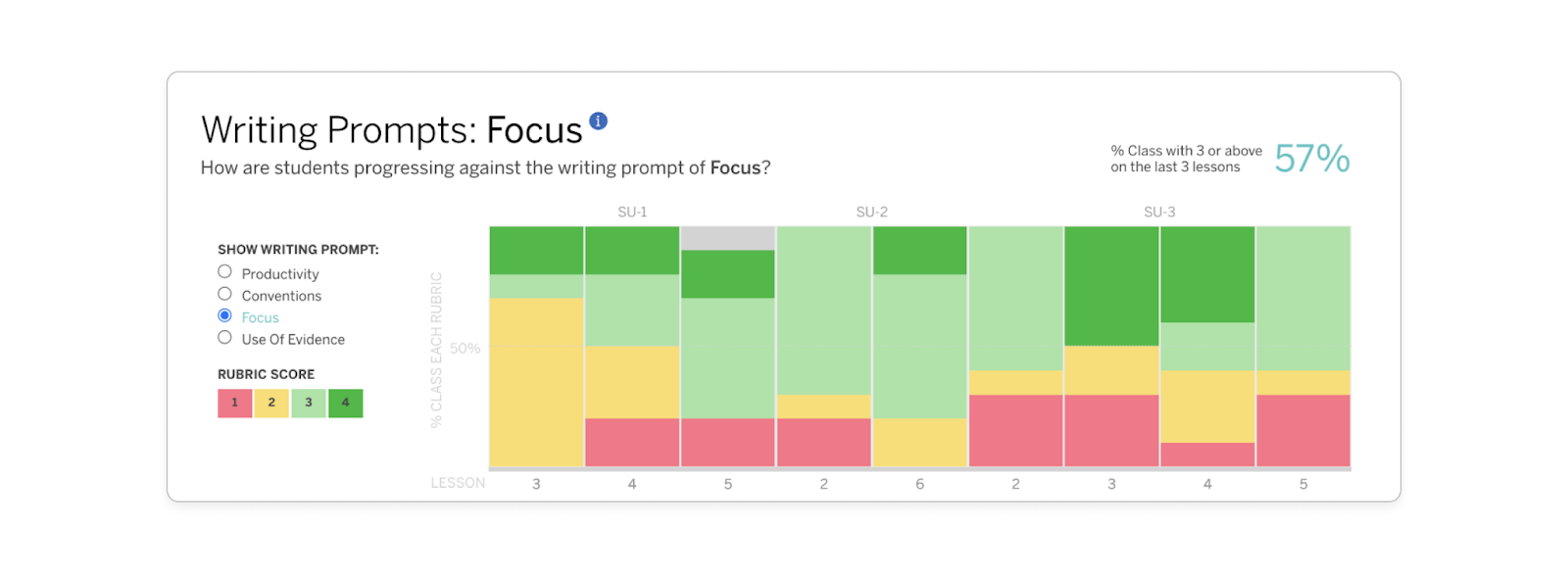Viewport: 1568px width, 572px height.
Task: Click the info icon next to Focus title
Action: pyautogui.click(x=599, y=119)
